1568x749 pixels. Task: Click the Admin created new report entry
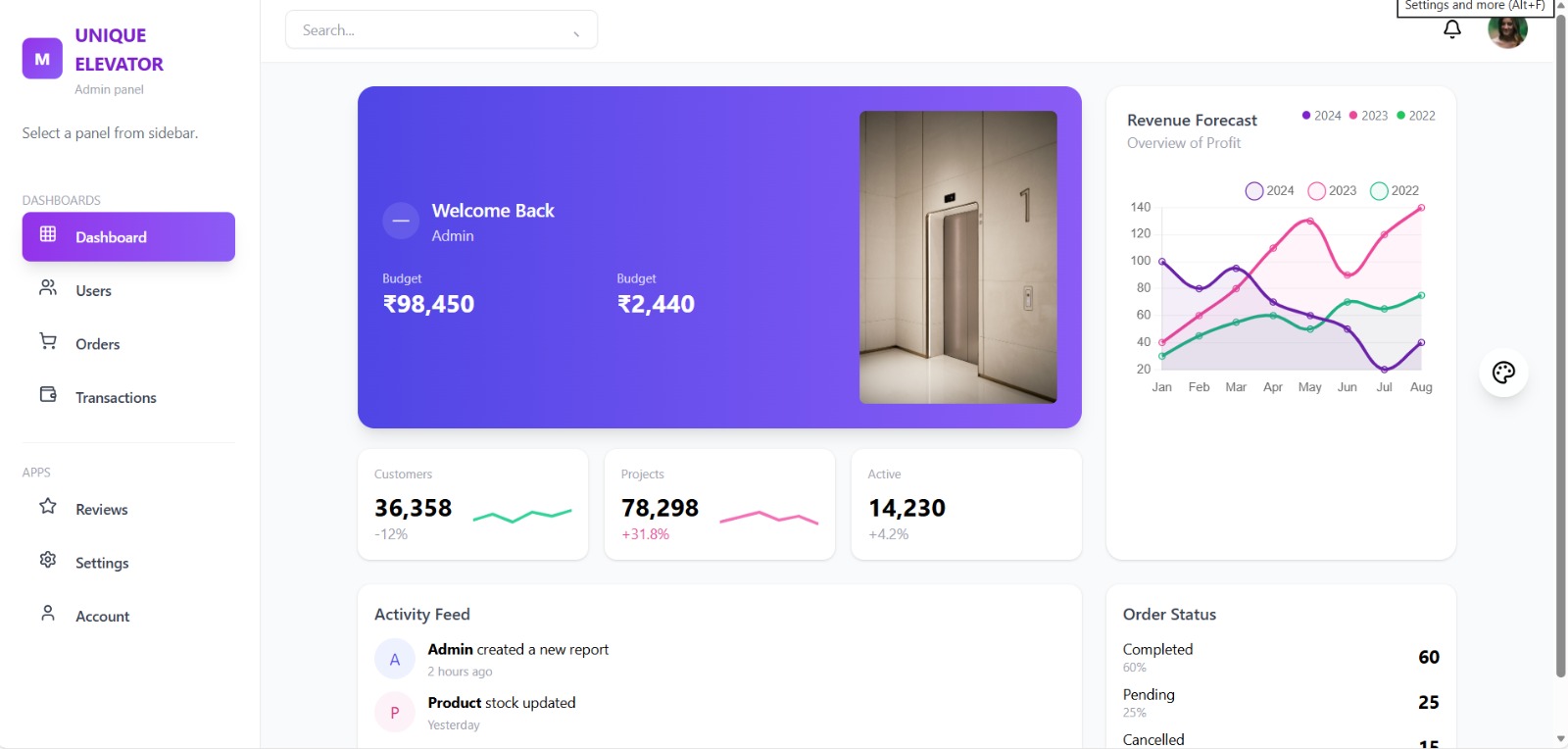pos(517,650)
